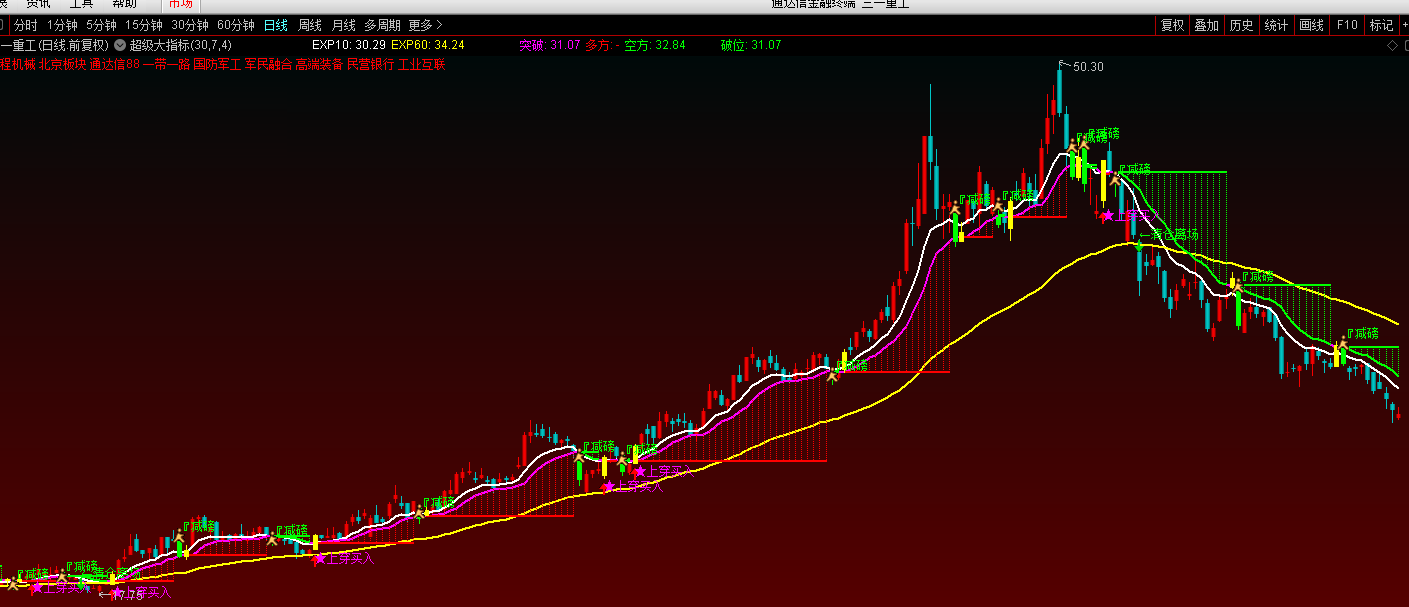Select the 30分钟 period tab
1409x607 pixels.
[x=190, y=25]
